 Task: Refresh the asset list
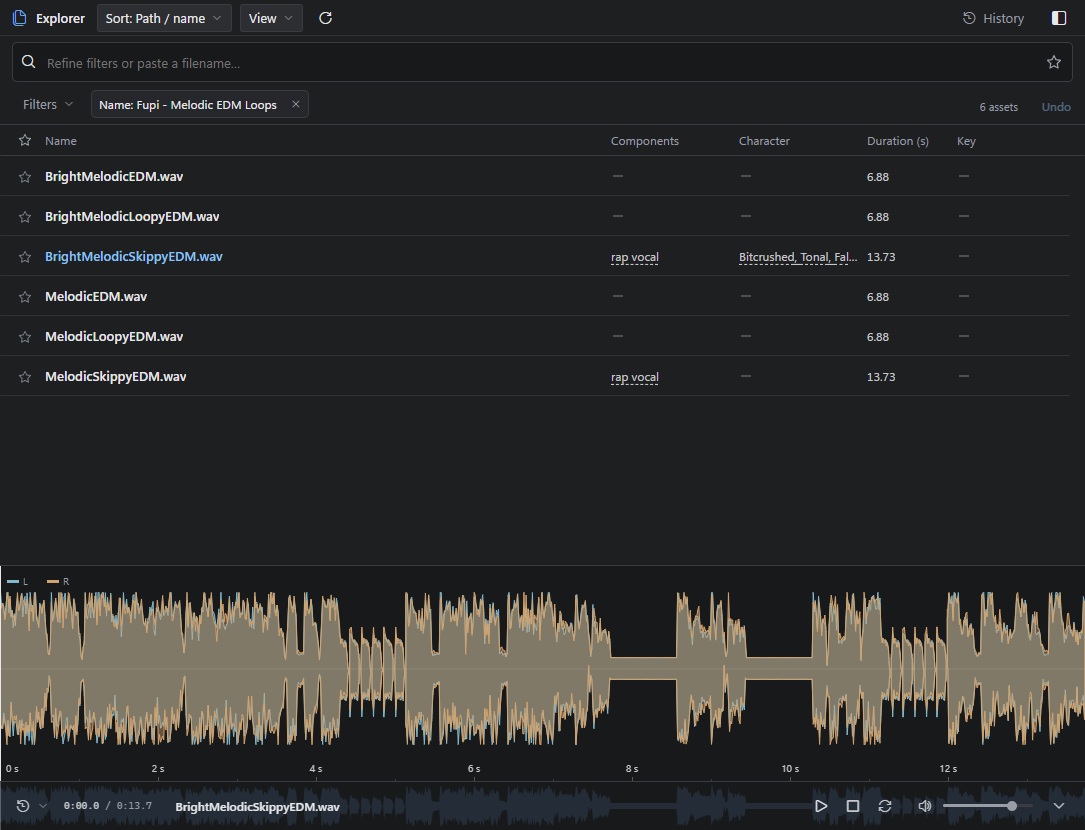325,18
